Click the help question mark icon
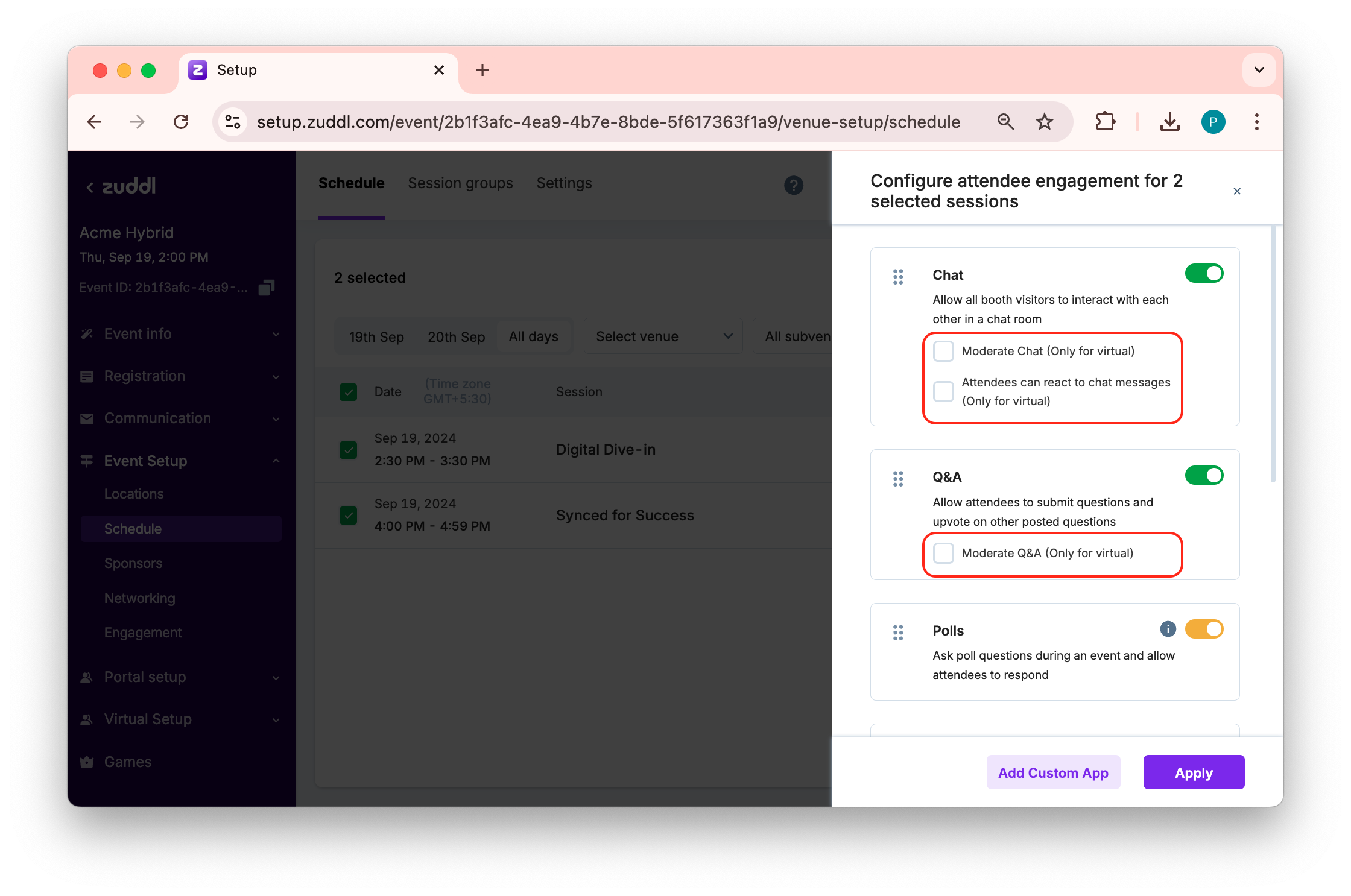 coord(793,185)
